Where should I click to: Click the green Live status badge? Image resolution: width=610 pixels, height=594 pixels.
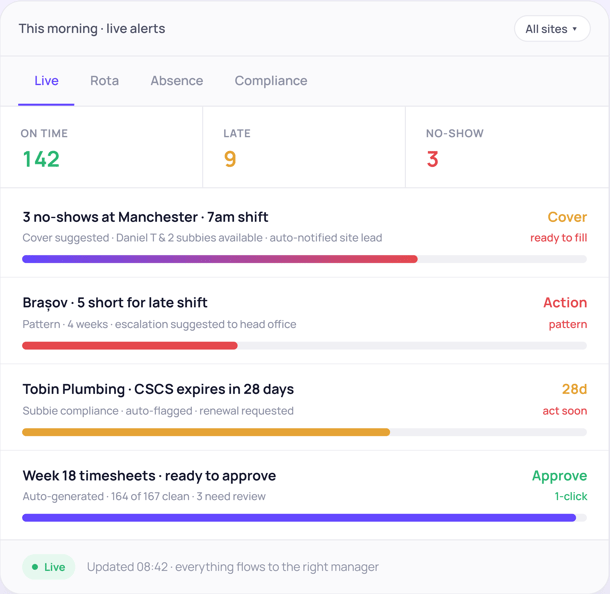[x=49, y=567]
